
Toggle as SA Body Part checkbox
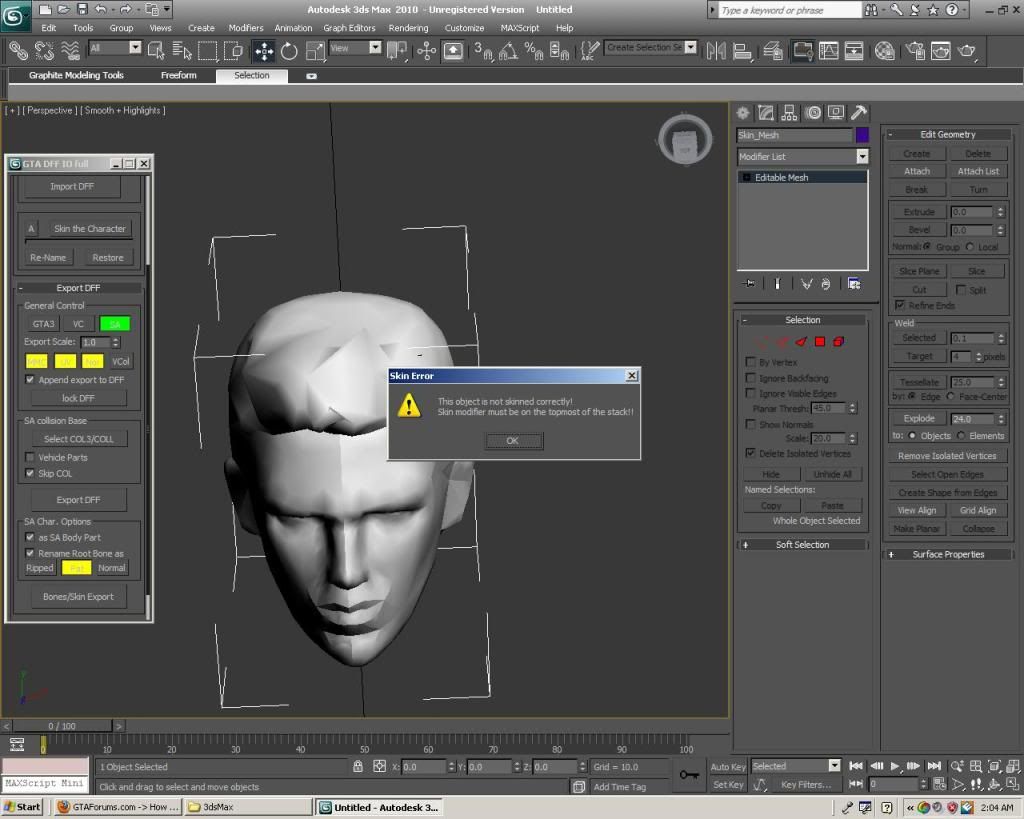[29, 537]
